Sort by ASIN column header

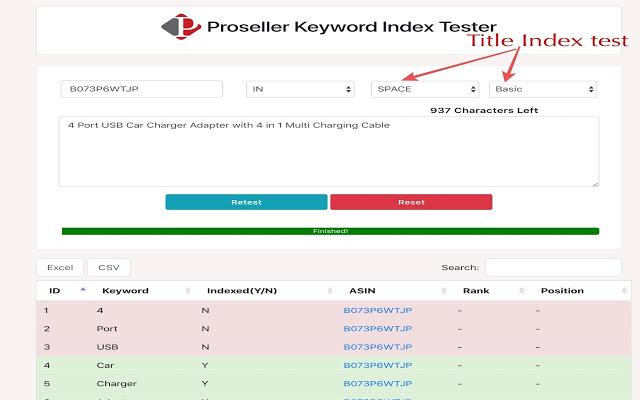pyautogui.click(x=362, y=291)
